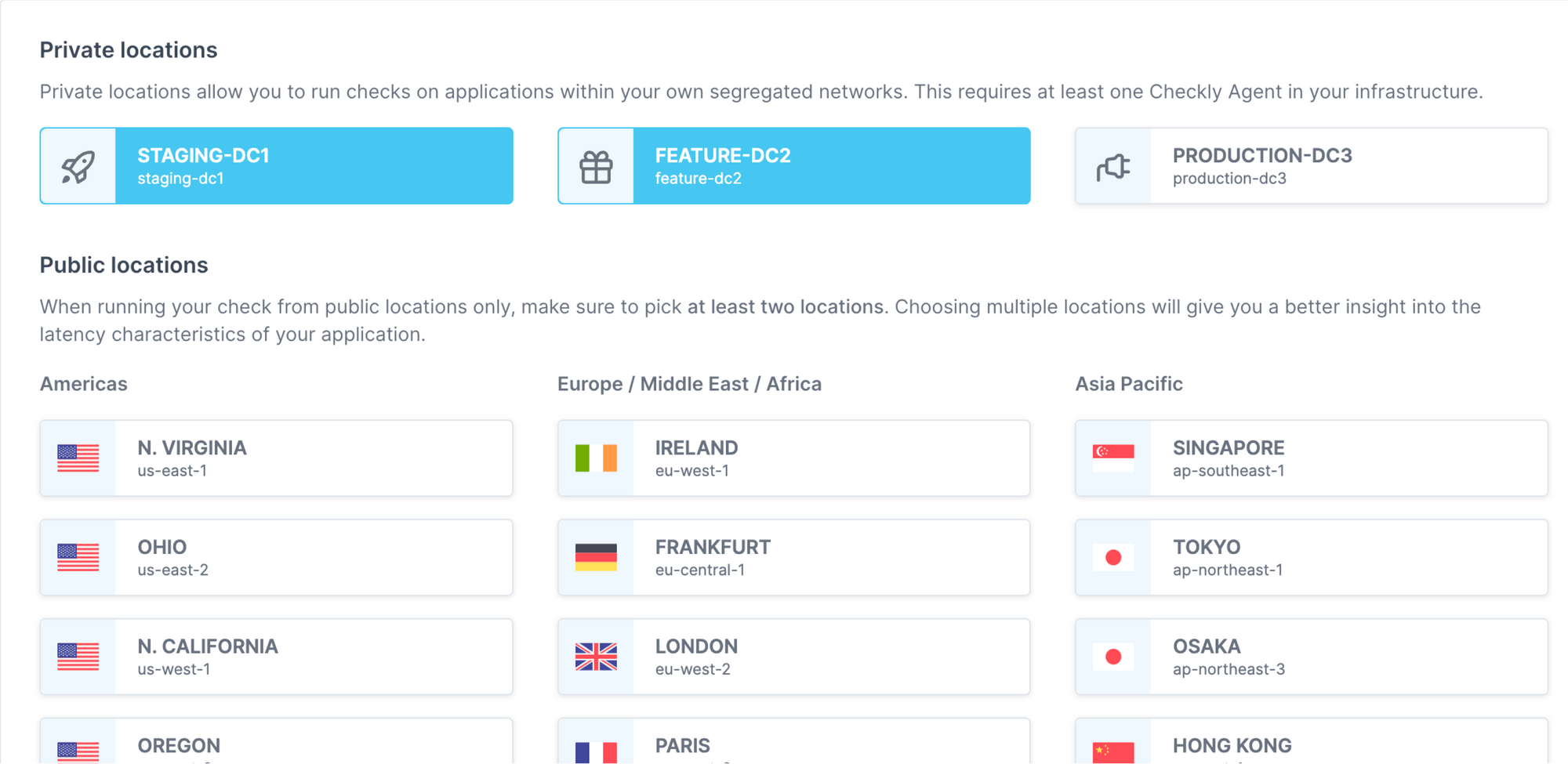The image size is (1568, 764).
Task: Deselect the FEATURE-DC2 private location
Action: (x=831, y=166)
